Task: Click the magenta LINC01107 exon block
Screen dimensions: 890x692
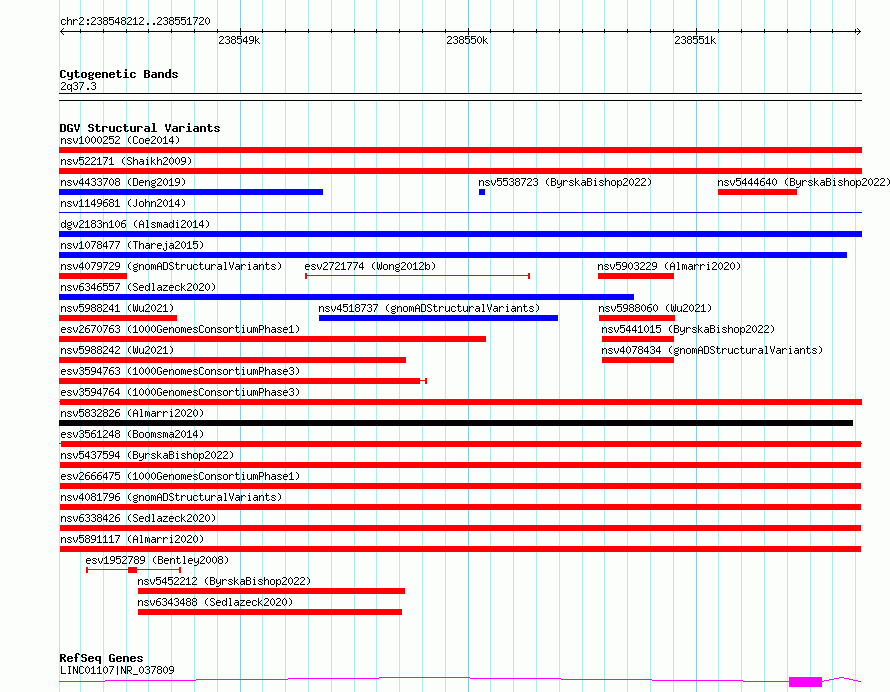Action: [805, 682]
